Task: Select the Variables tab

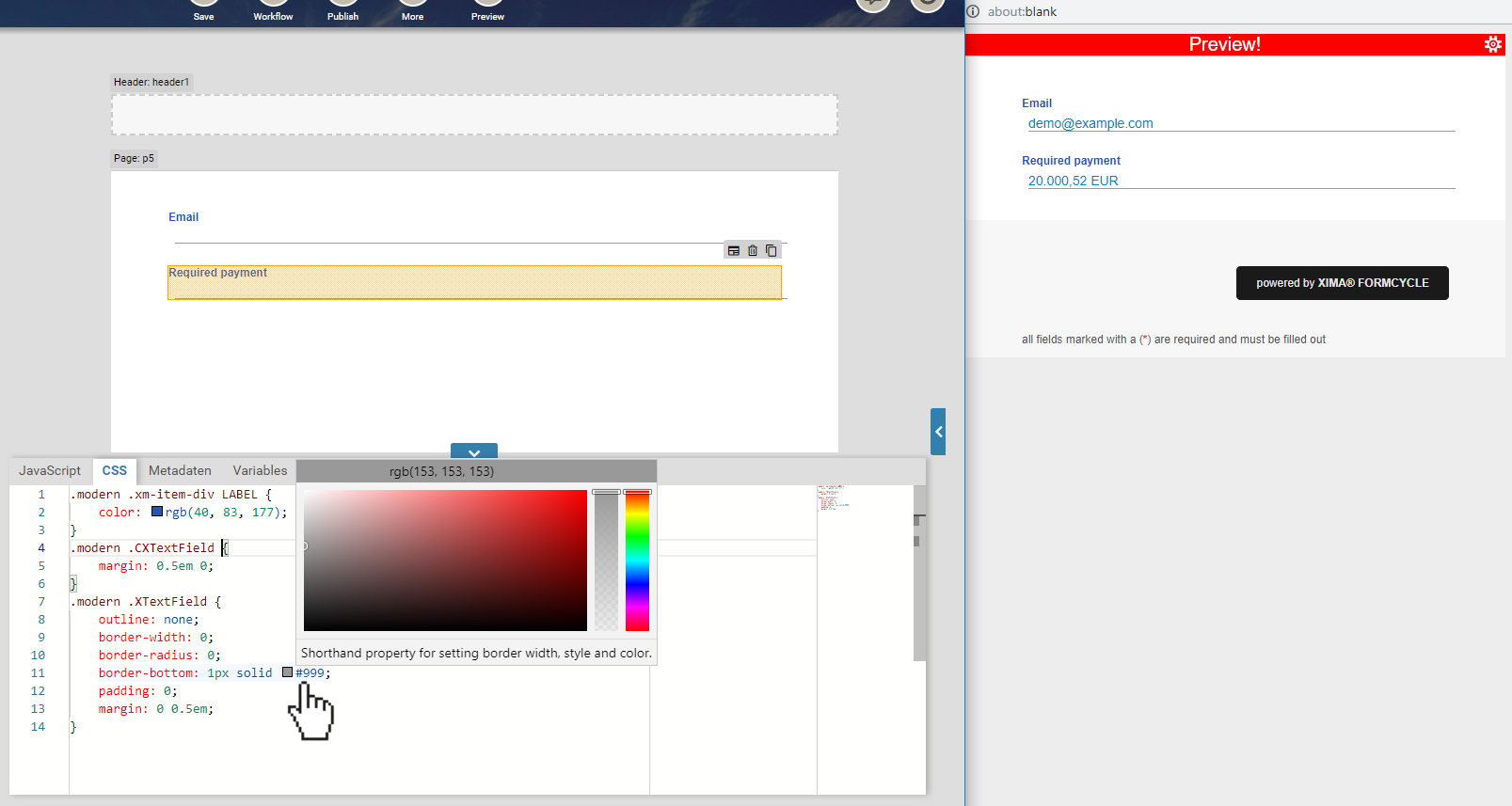Action: pos(260,471)
